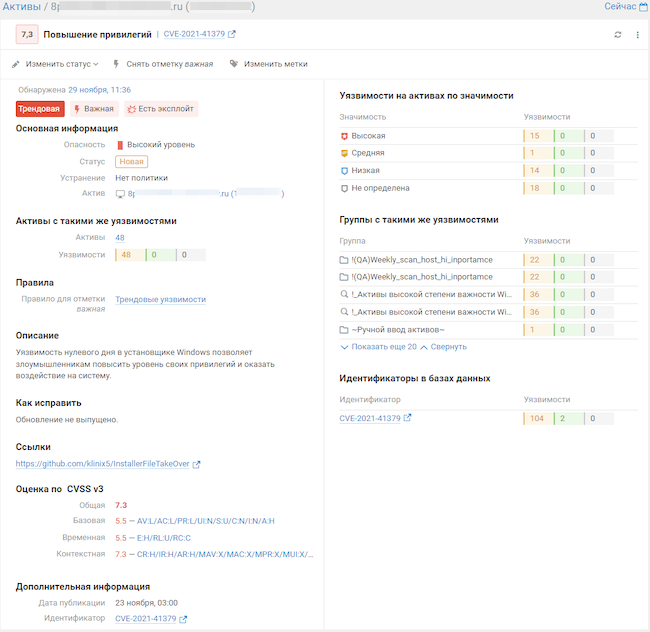
Task: Click orange 104 vulnerabilities count bar
Action: click(x=538, y=419)
